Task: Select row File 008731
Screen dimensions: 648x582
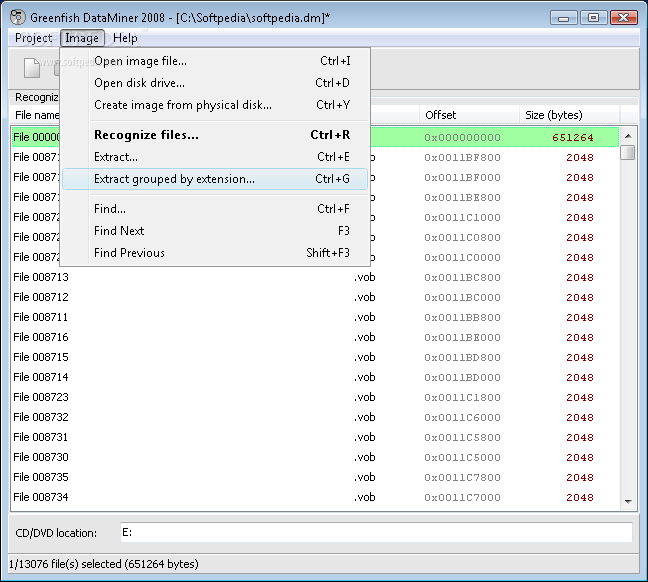Action: [315, 437]
